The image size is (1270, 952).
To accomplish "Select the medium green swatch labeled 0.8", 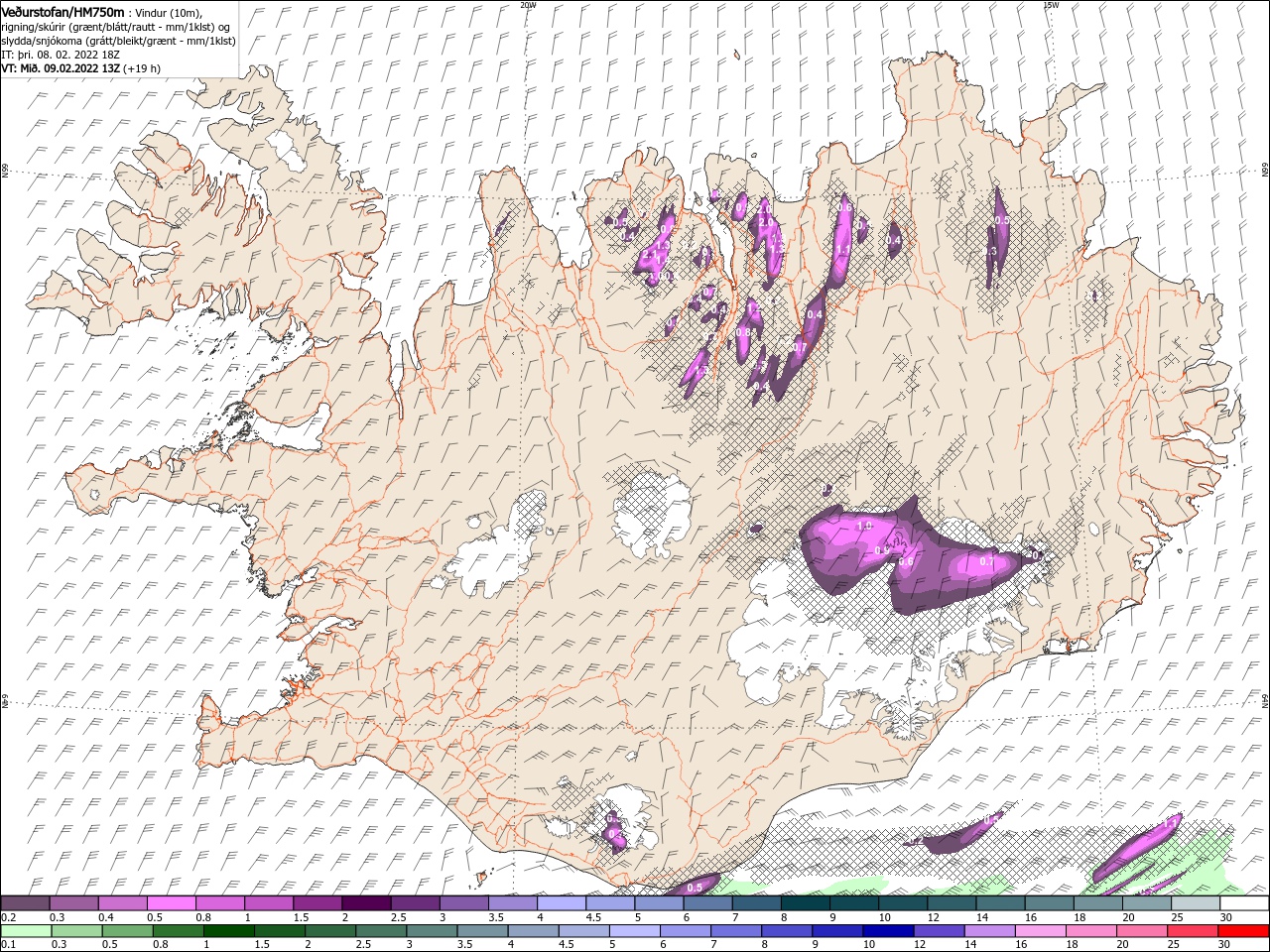I will click(x=178, y=931).
